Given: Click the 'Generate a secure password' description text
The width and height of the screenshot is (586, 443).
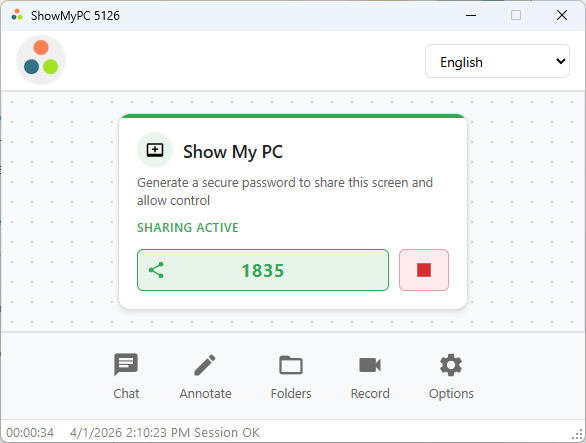Looking at the screenshot, I should pos(285,191).
